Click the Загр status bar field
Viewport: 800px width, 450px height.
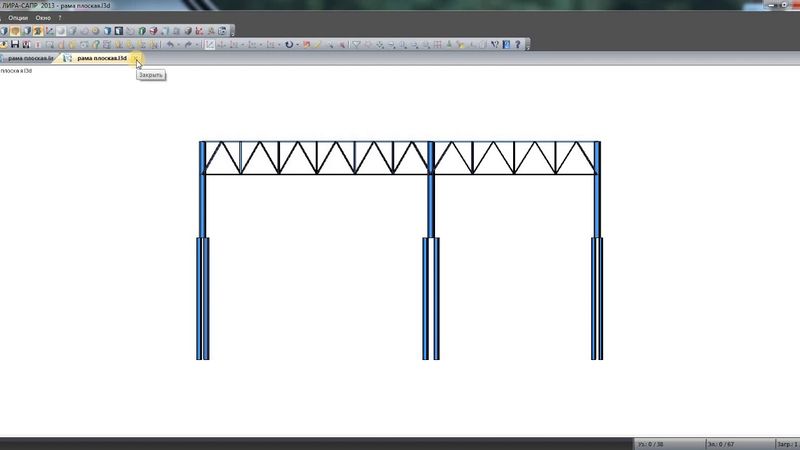click(x=787, y=444)
